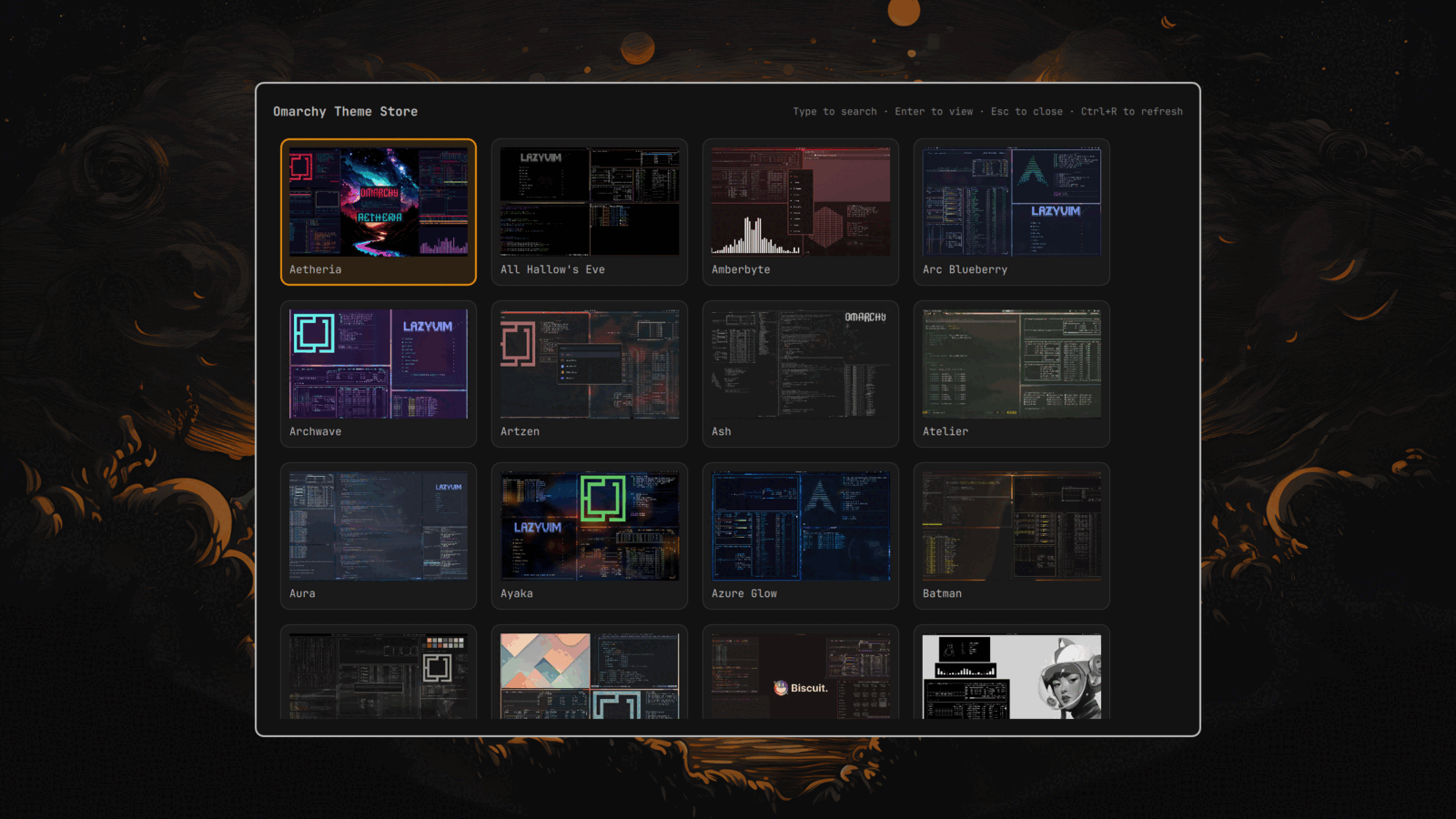Select the white astronaut-girl theme thumbnail
Viewport: 1456px width, 819px height.
[x=1012, y=676]
